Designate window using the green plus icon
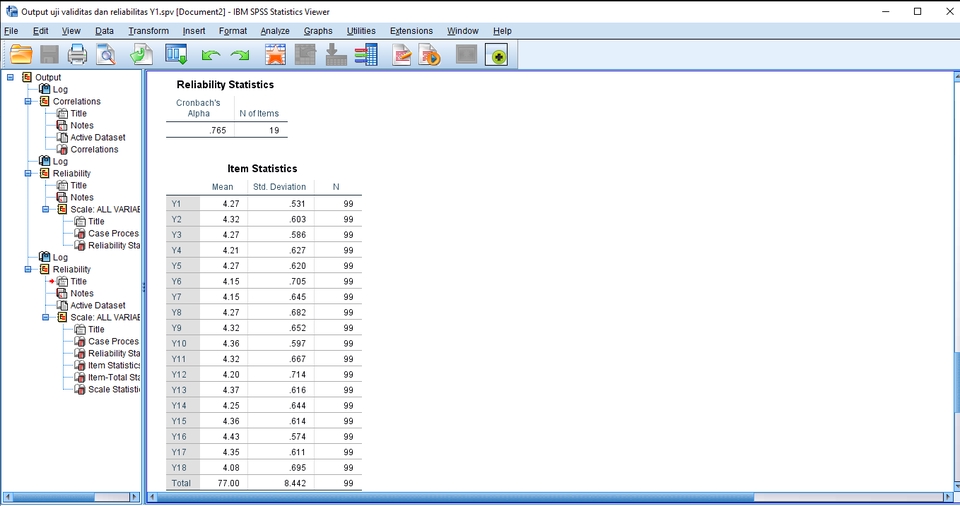The width and height of the screenshot is (960, 506). click(x=497, y=55)
